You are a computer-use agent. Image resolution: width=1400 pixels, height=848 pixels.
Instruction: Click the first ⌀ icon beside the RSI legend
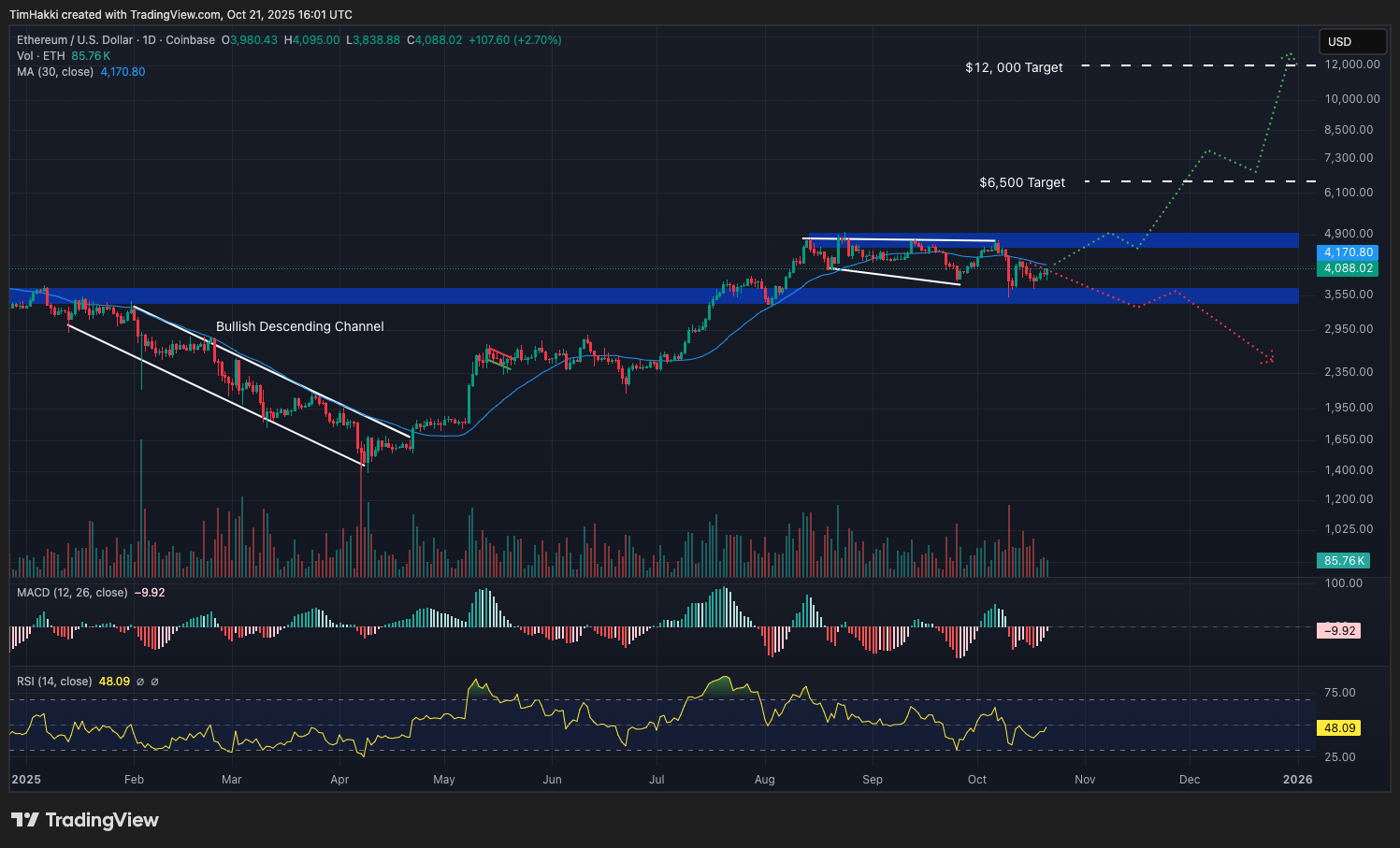(140, 682)
